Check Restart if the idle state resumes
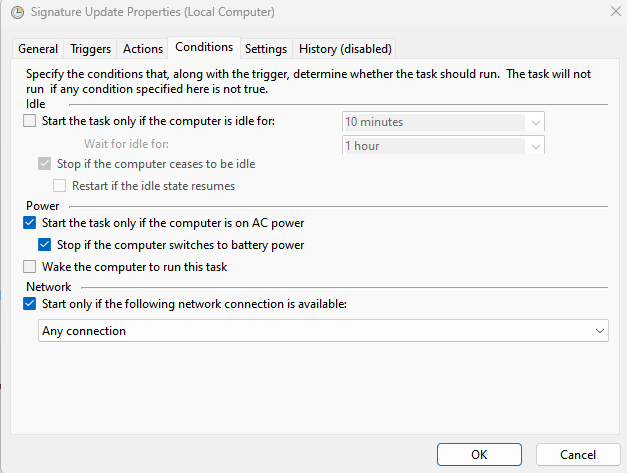The height and width of the screenshot is (473, 627). 60,186
